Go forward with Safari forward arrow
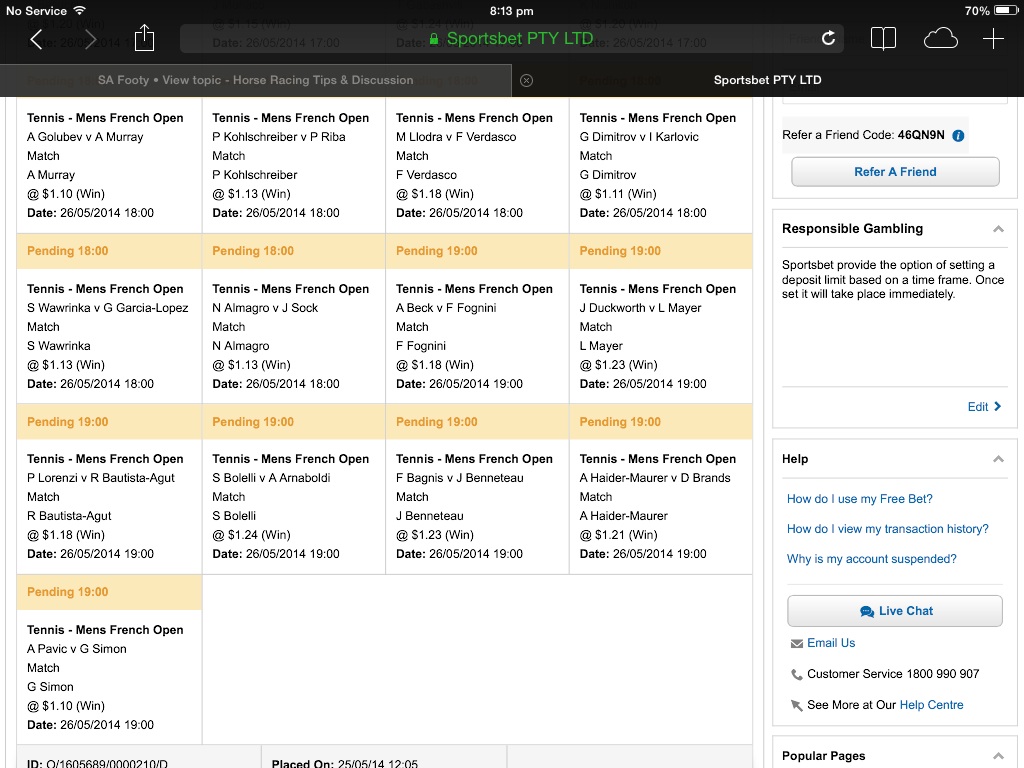Screen dimensions: 1024x768 click(x=90, y=39)
